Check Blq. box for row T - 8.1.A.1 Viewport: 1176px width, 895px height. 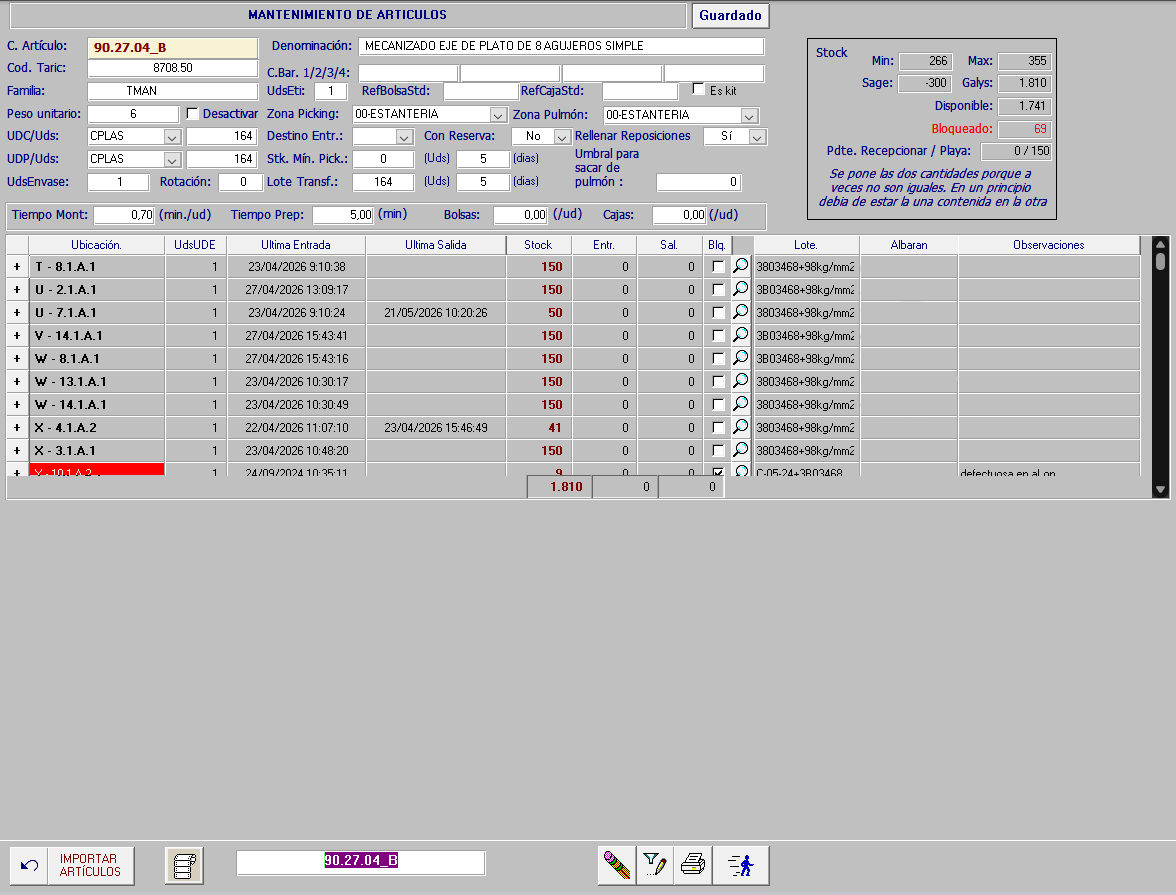(x=718, y=267)
